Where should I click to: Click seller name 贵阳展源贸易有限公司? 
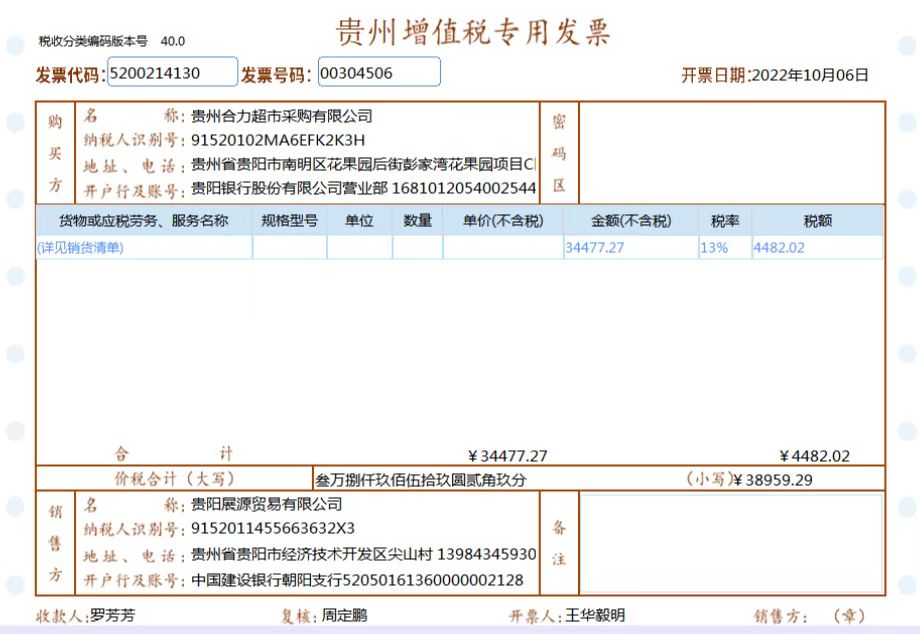(x=266, y=504)
